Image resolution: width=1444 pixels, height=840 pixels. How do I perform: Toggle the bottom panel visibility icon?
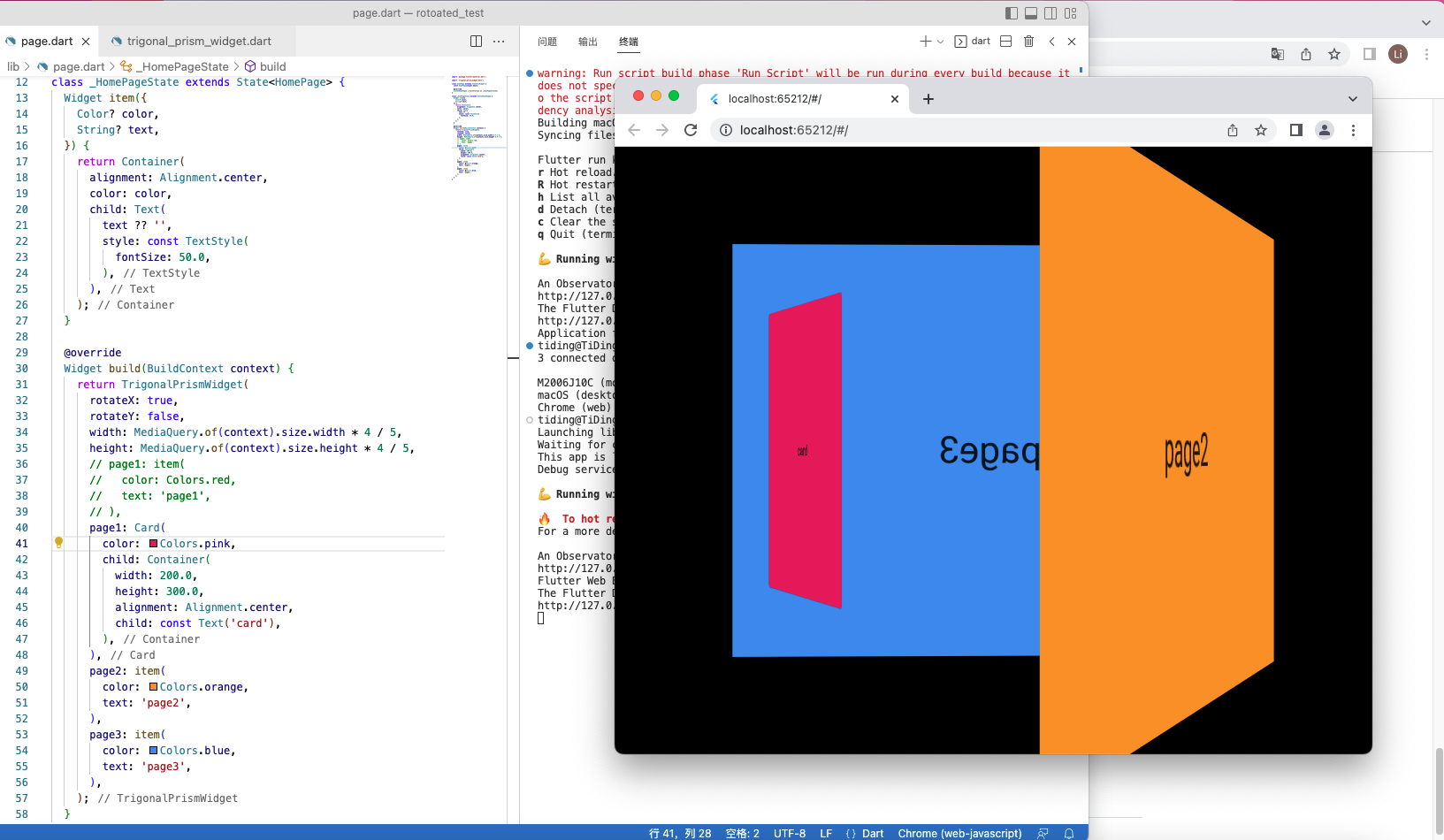pos(1030,13)
